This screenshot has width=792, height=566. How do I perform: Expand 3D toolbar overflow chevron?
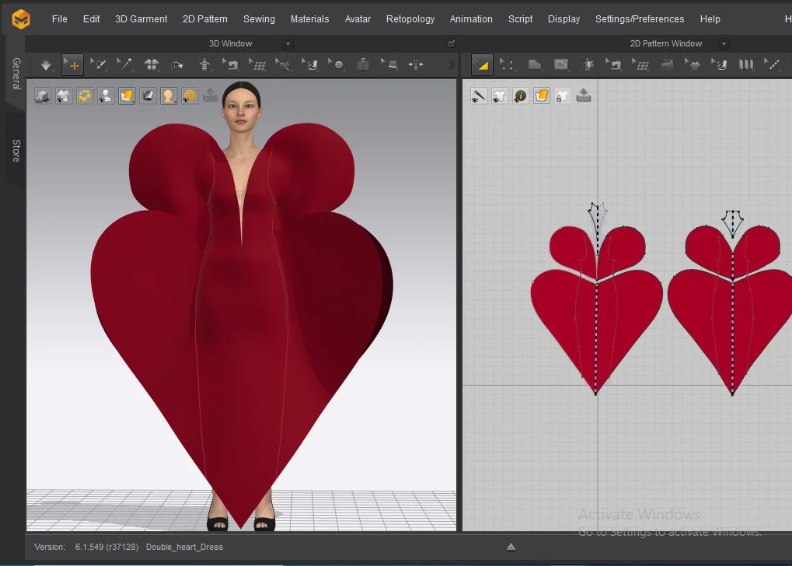450,65
